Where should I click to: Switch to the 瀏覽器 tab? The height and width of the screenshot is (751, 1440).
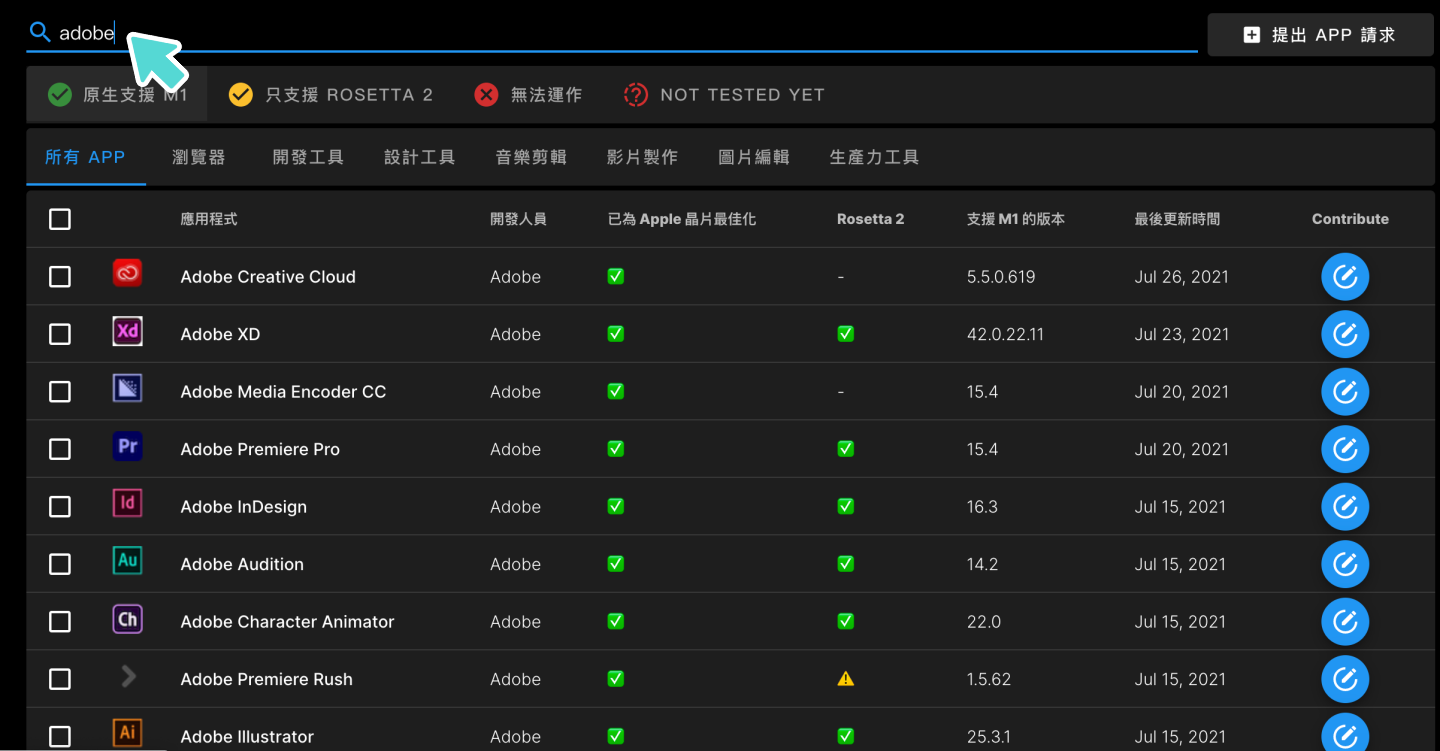(x=199, y=157)
